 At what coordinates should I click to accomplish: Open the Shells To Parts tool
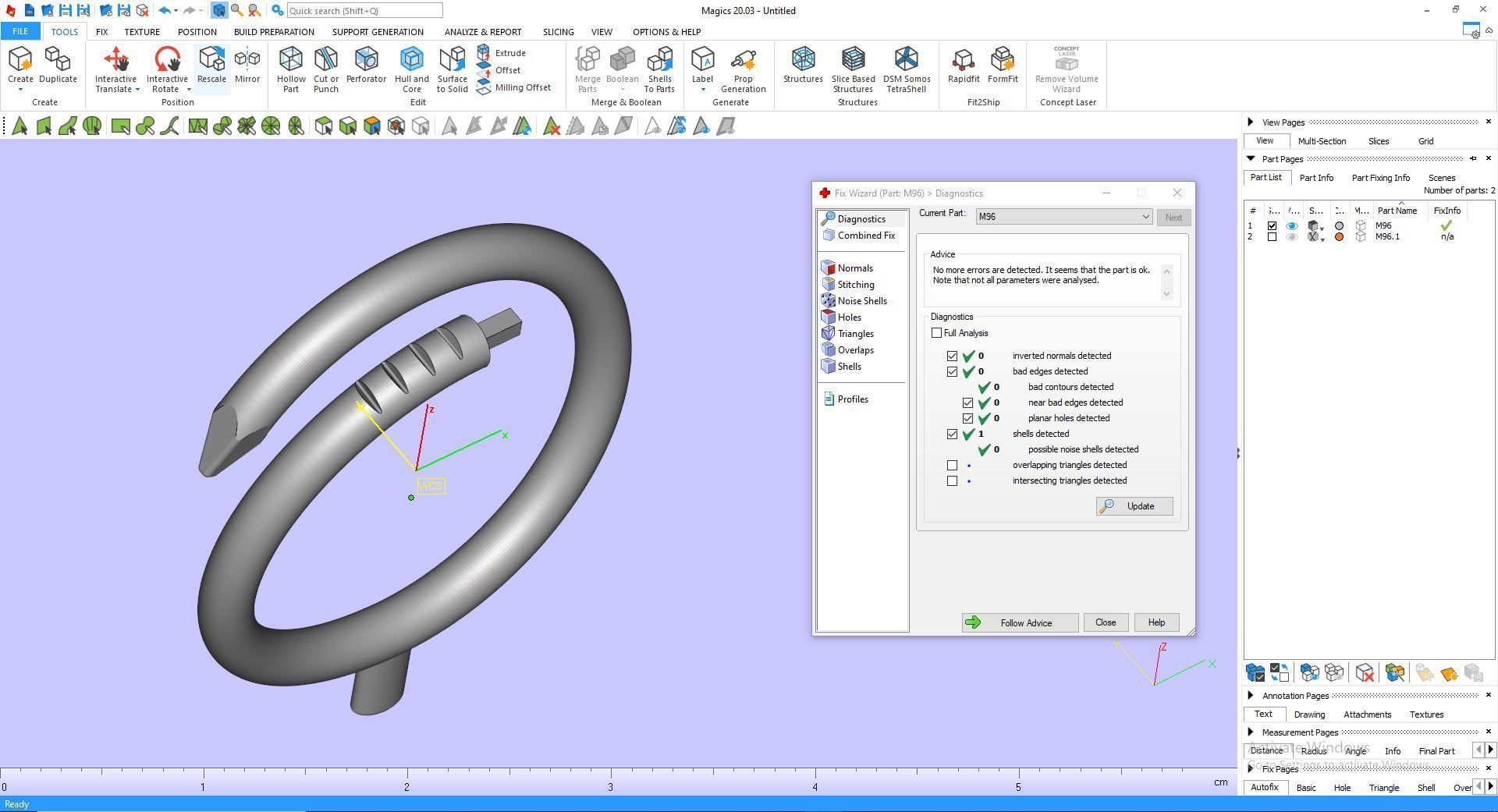[659, 69]
